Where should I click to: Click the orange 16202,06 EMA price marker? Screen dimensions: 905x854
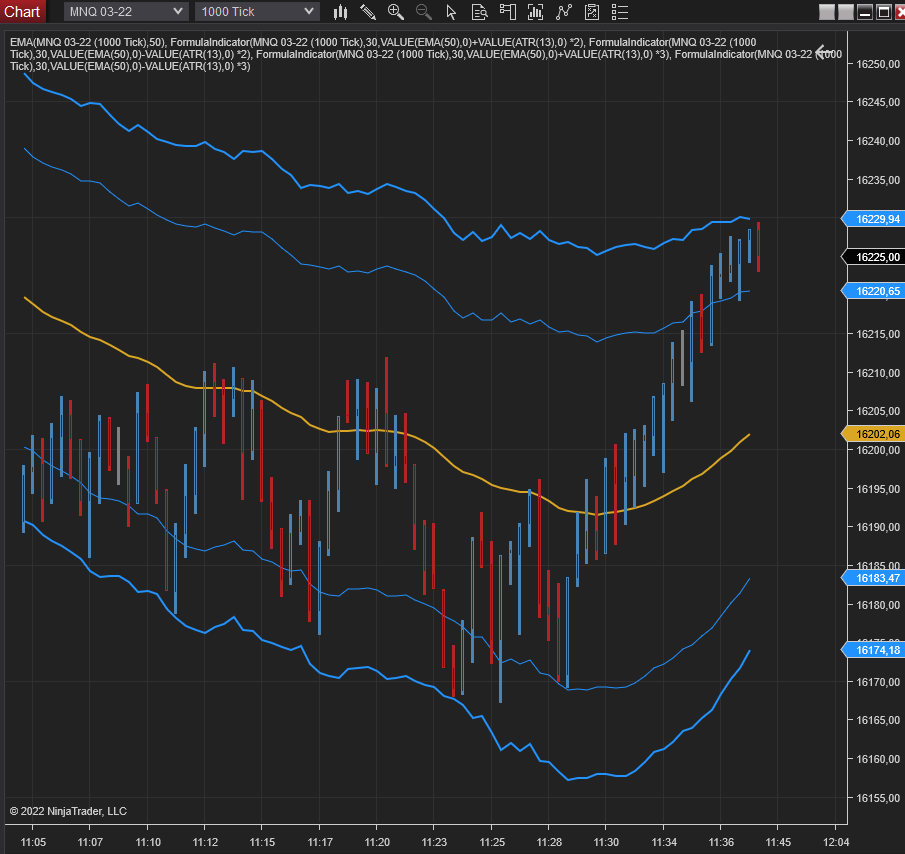874,434
